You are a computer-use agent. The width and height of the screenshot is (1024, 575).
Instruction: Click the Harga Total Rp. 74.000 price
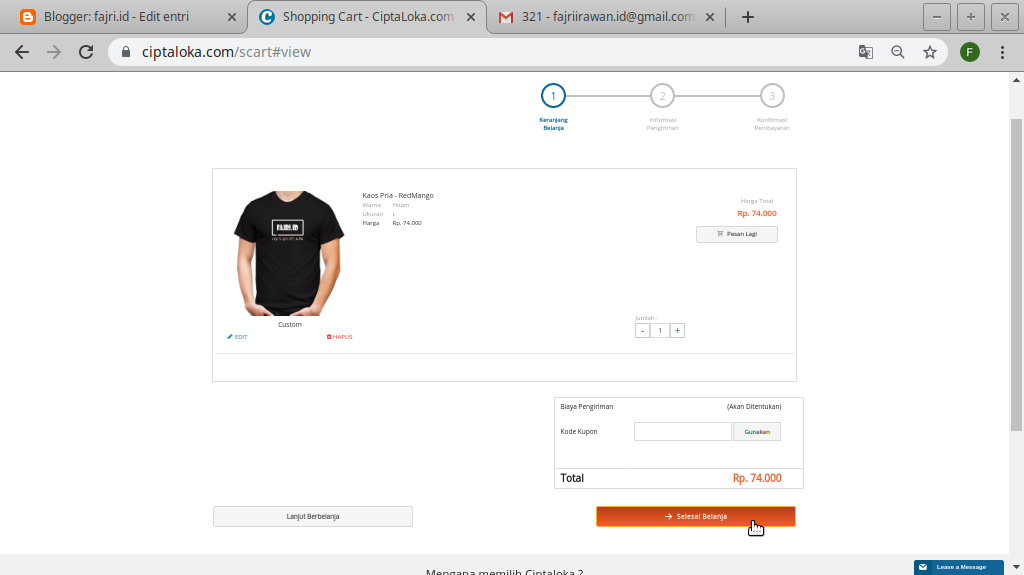(x=757, y=214)
